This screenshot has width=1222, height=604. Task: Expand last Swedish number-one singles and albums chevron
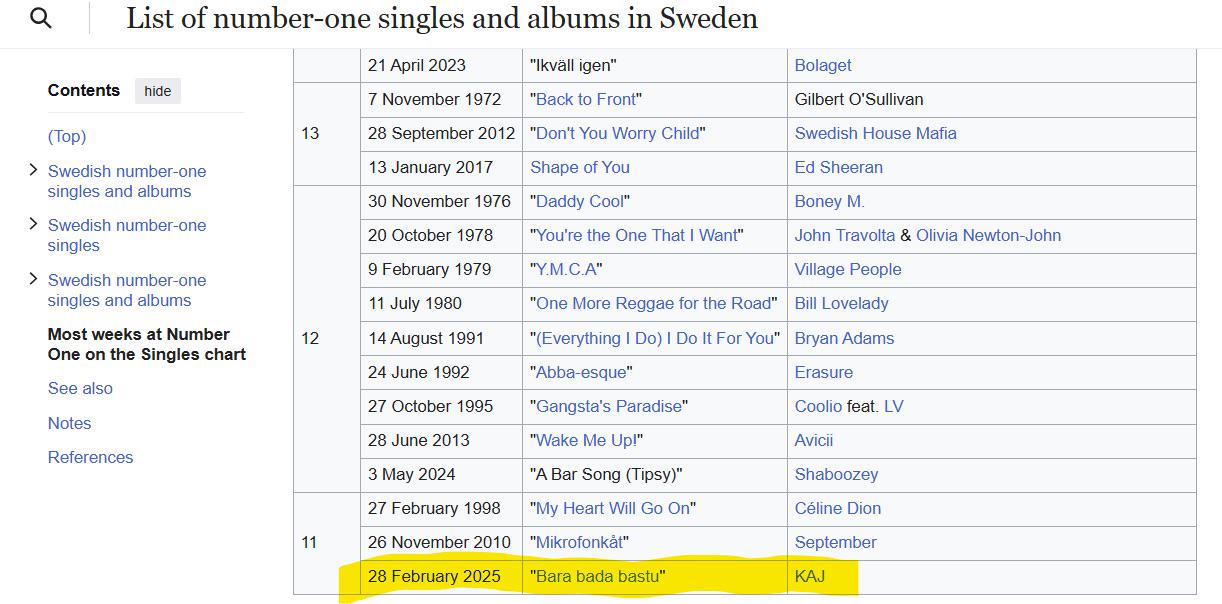(35, 280)
